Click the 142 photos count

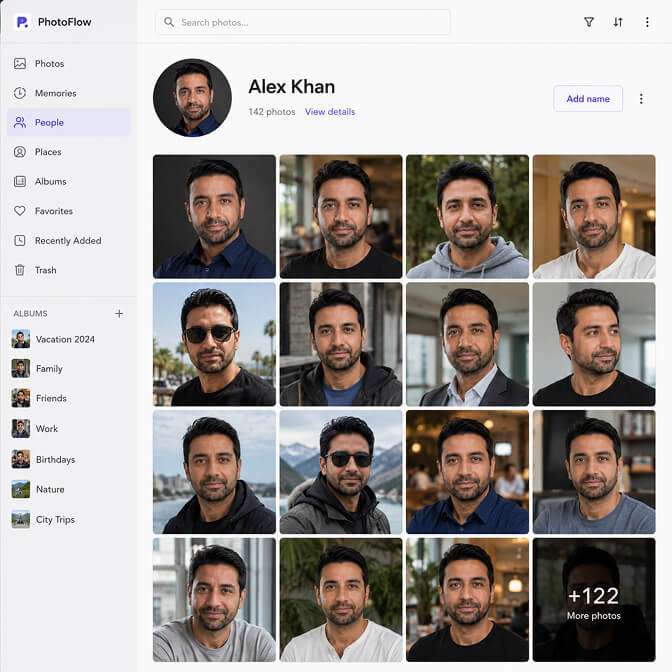click(x=272, y=112)
